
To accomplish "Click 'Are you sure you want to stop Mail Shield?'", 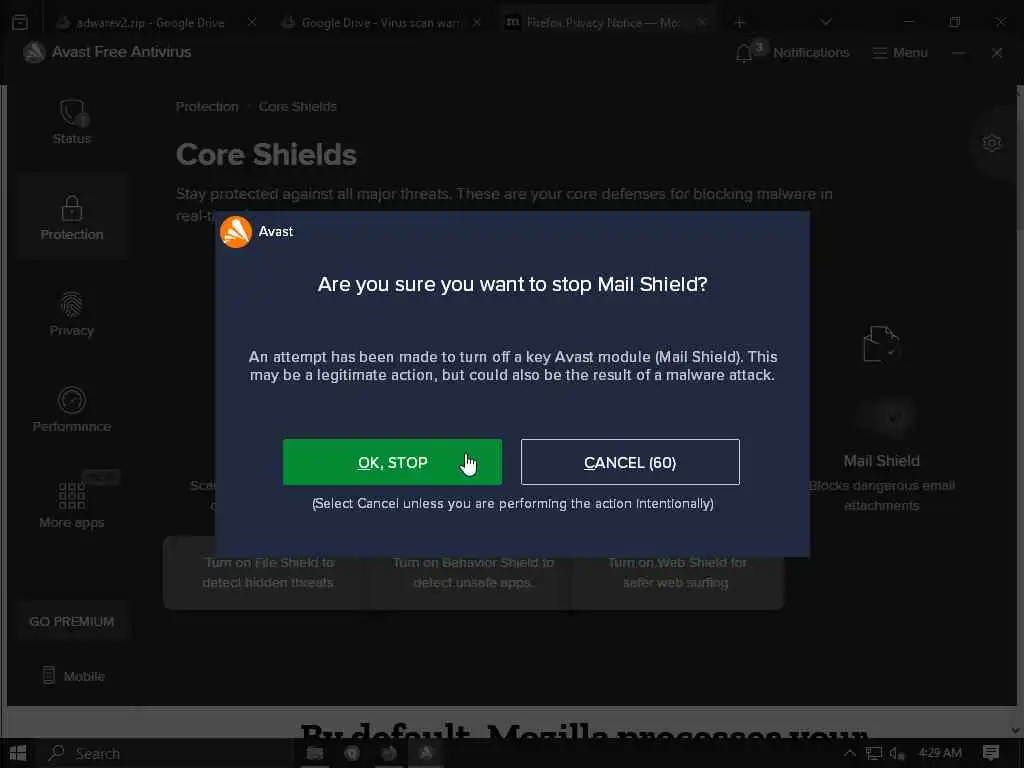I will (513, 284).
